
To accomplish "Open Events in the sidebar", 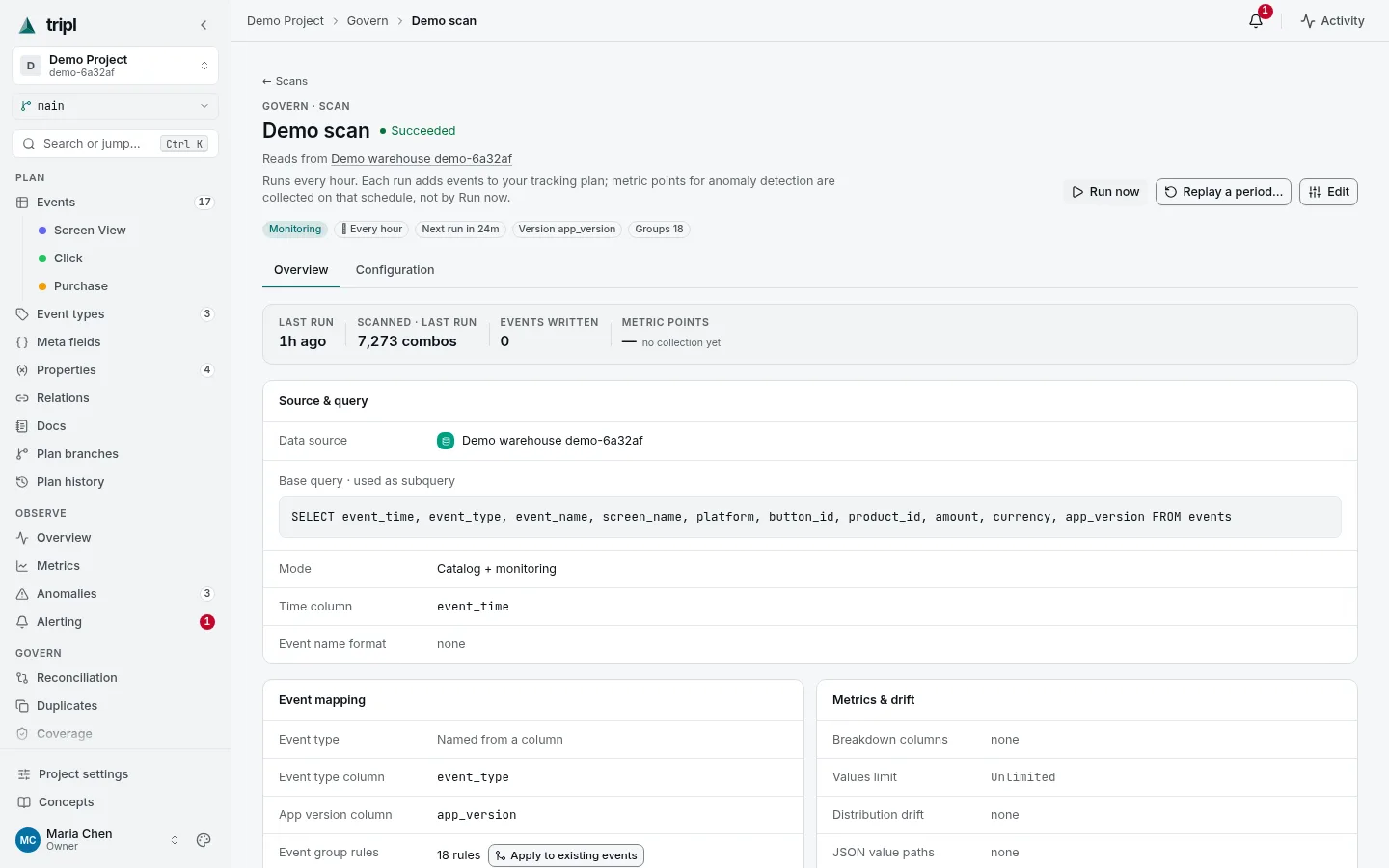I will pyautogui.click(x=115, y=203).
